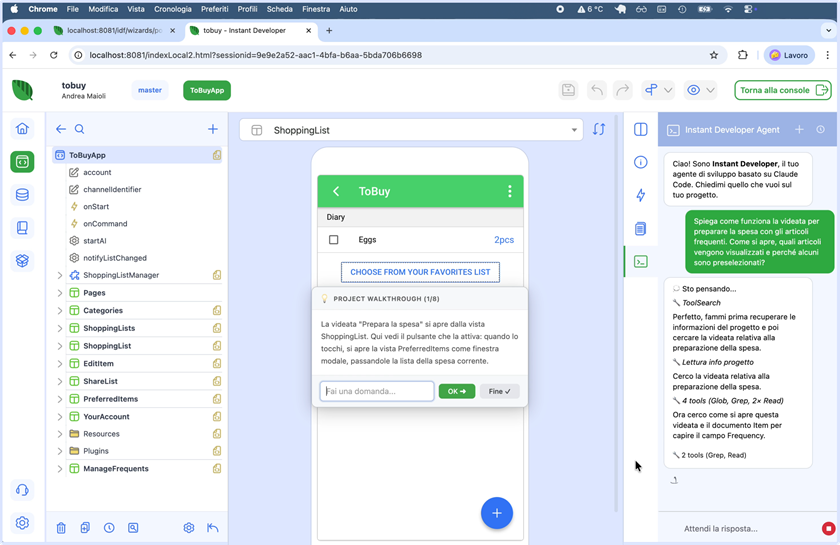The width and height of the screenshot is (840, 545).
Task: Open the Cronologia menu in menu bar
Action: coord(173,9)
